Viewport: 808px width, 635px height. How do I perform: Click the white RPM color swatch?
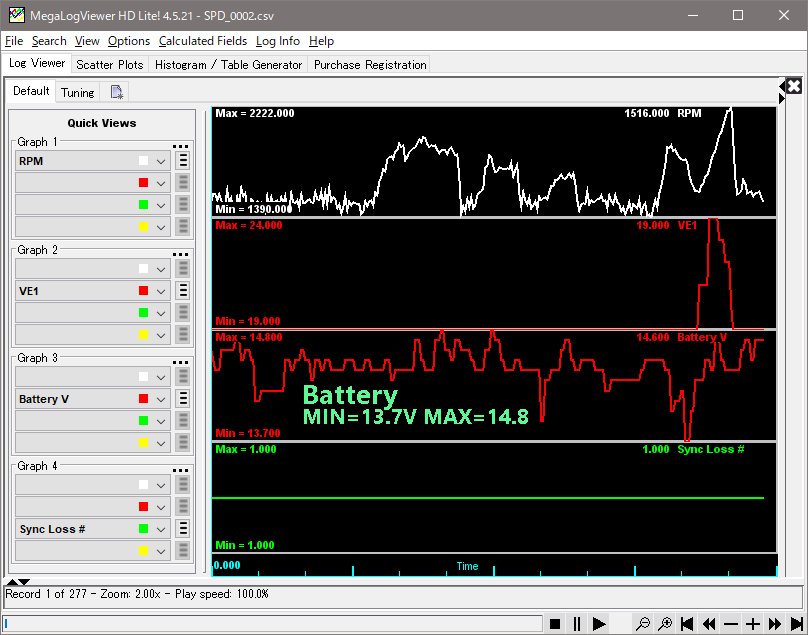coord(143,161)
